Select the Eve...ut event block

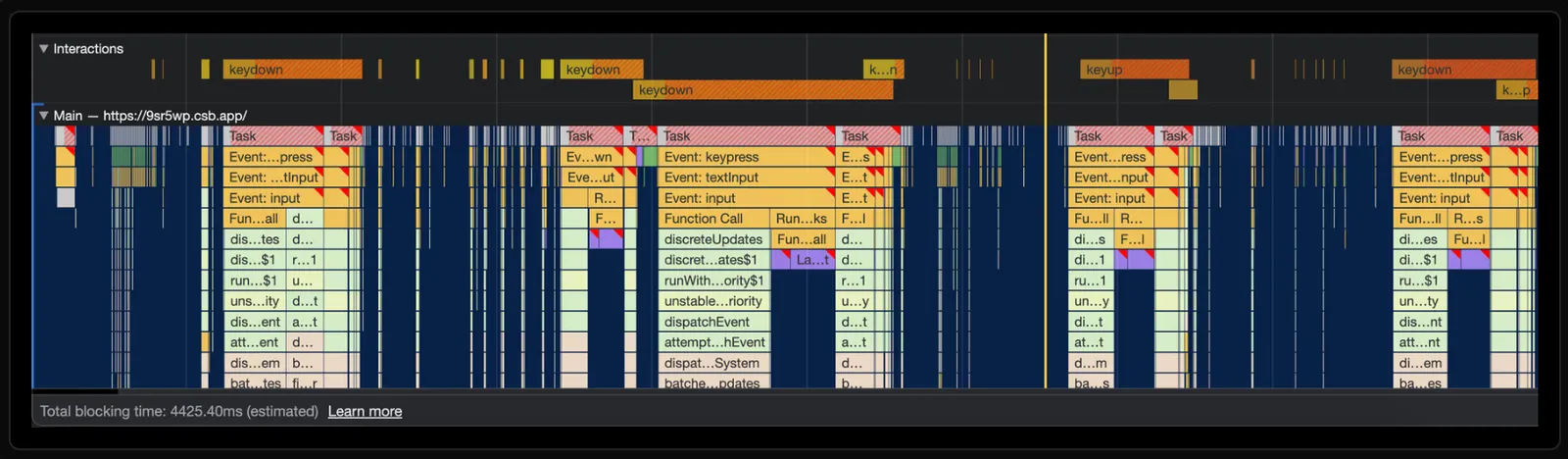point(592,178)
